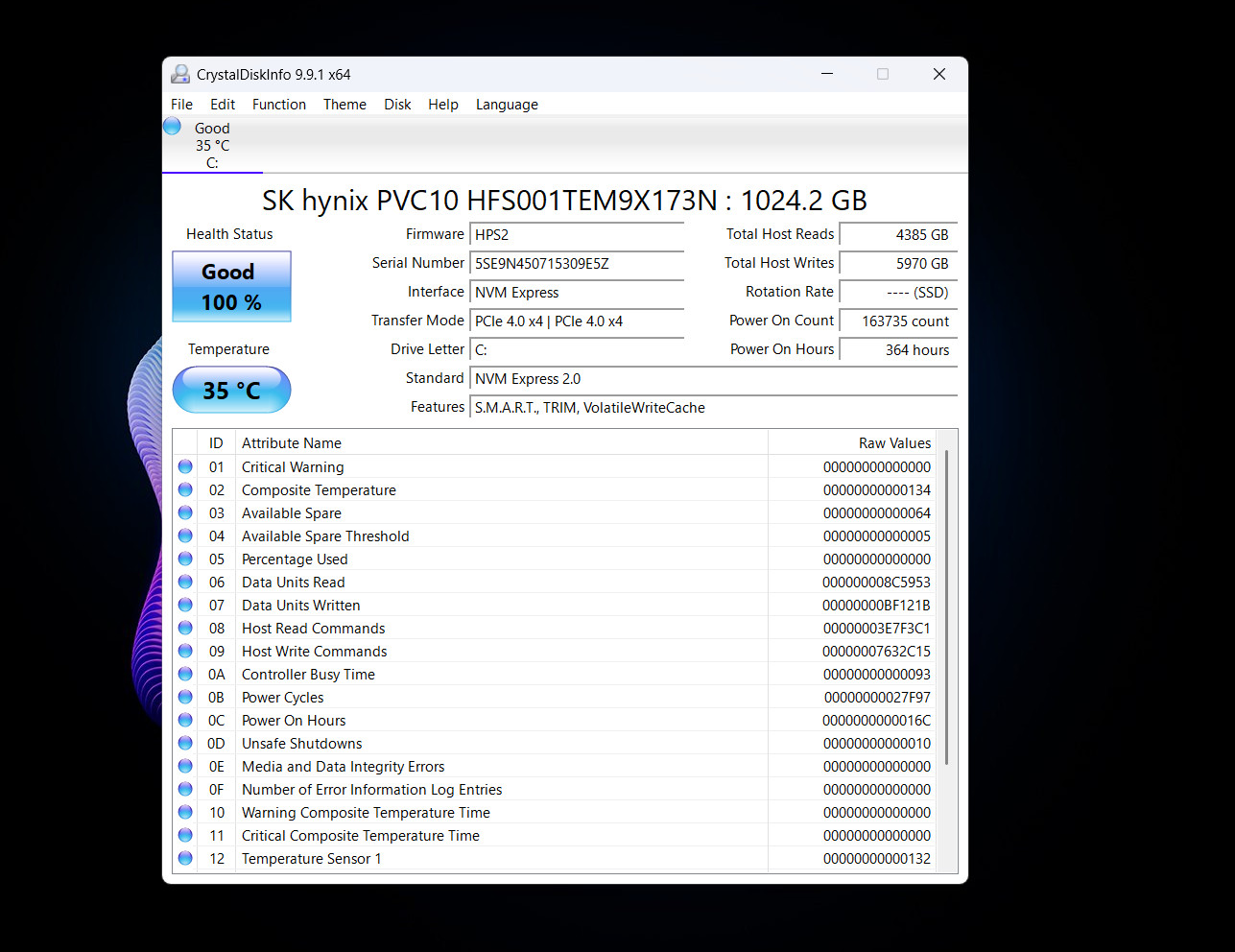Click the Serial Number field
This screenshot has width=1235, height=952.
point(577,264)
